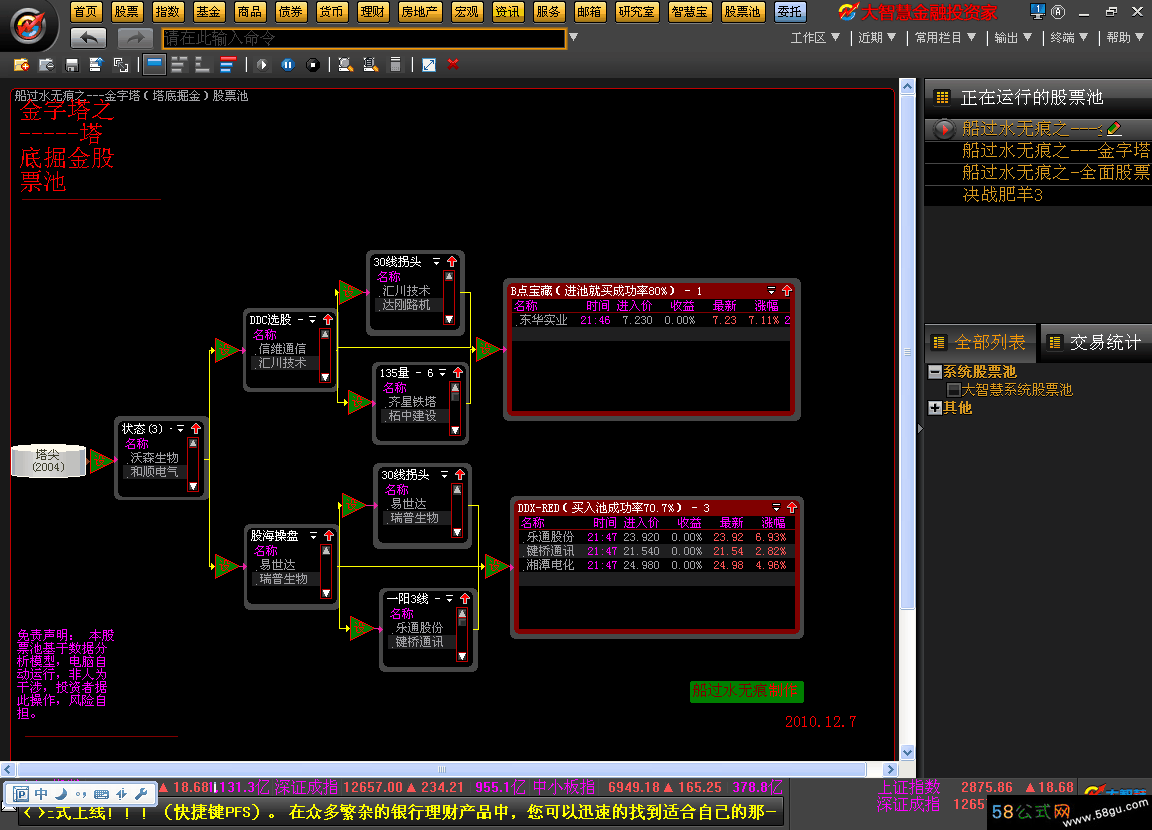Click the remove folder icon in toolbar
Viewport: 1152px width, 830px height.
[46, 65]
